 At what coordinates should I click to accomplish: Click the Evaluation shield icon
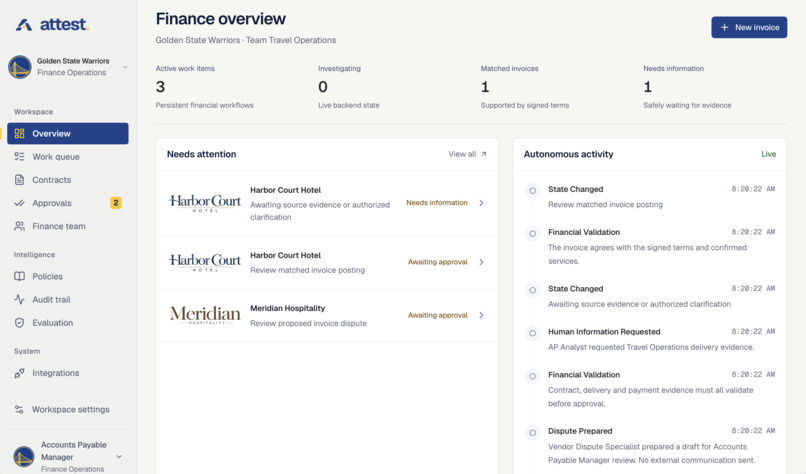[x=20, y=323]
